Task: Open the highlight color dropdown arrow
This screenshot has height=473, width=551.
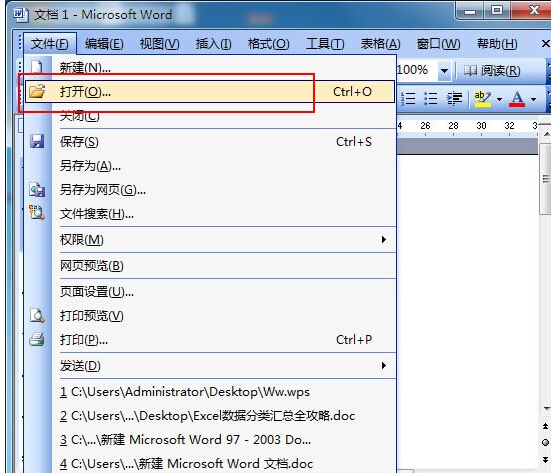Action: pos(499,99)
